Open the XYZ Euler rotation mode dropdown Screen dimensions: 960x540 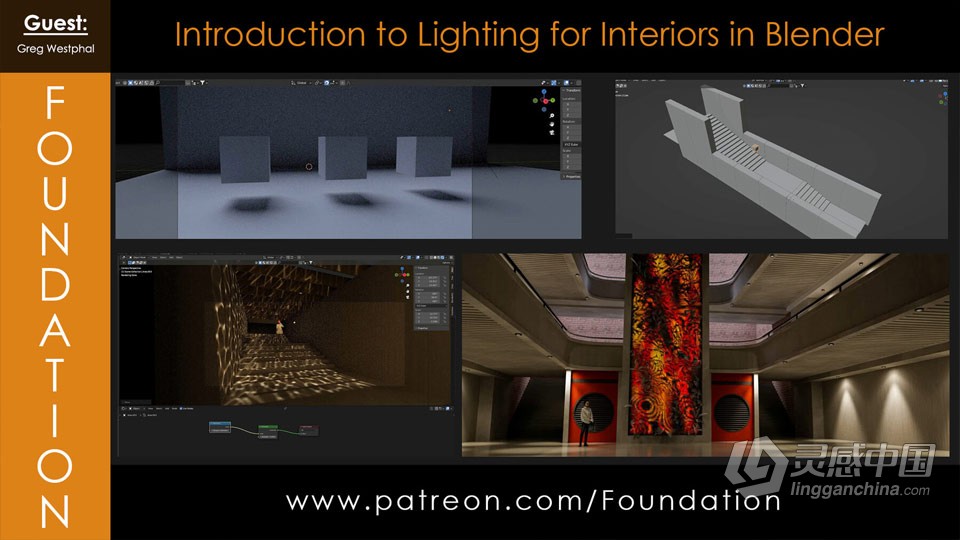pyautogui.click(x=571, y=144)
